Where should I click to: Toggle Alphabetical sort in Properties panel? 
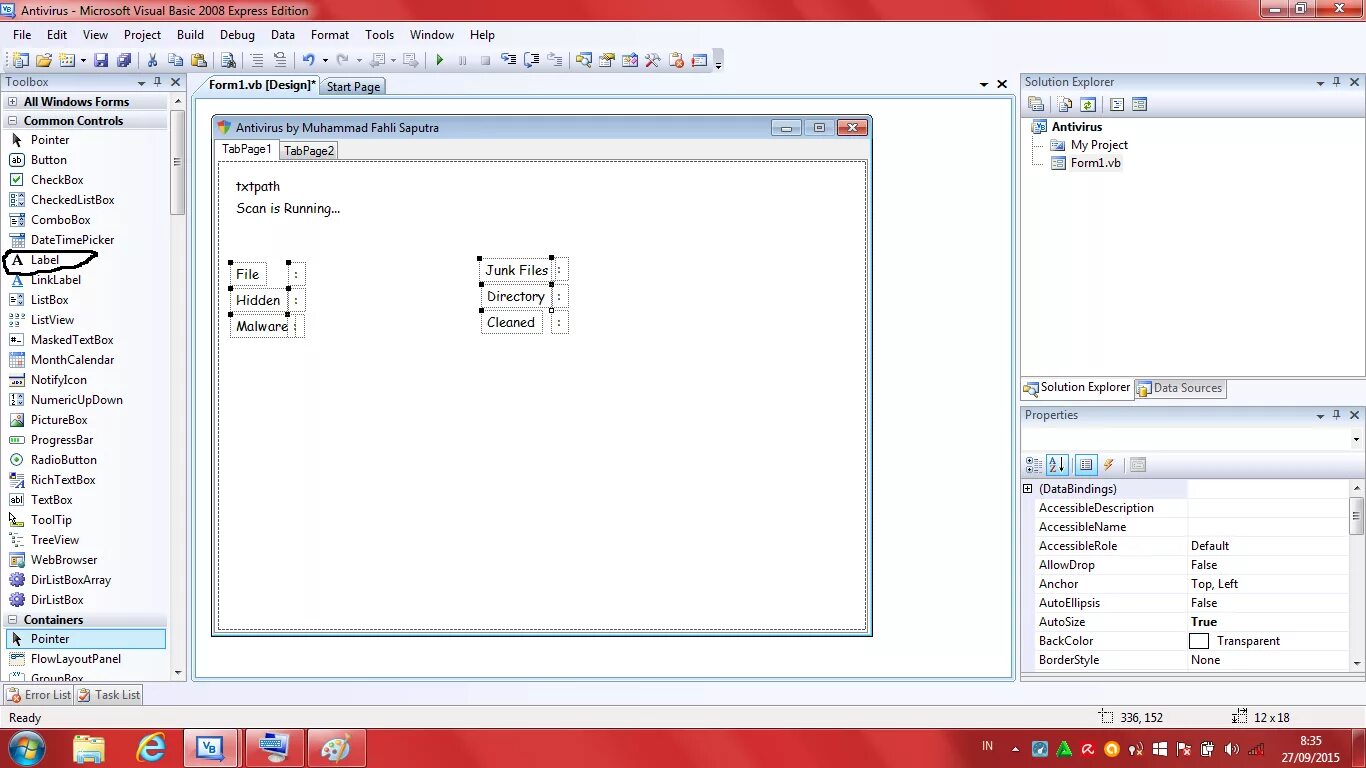click(x=1058, y=465)
